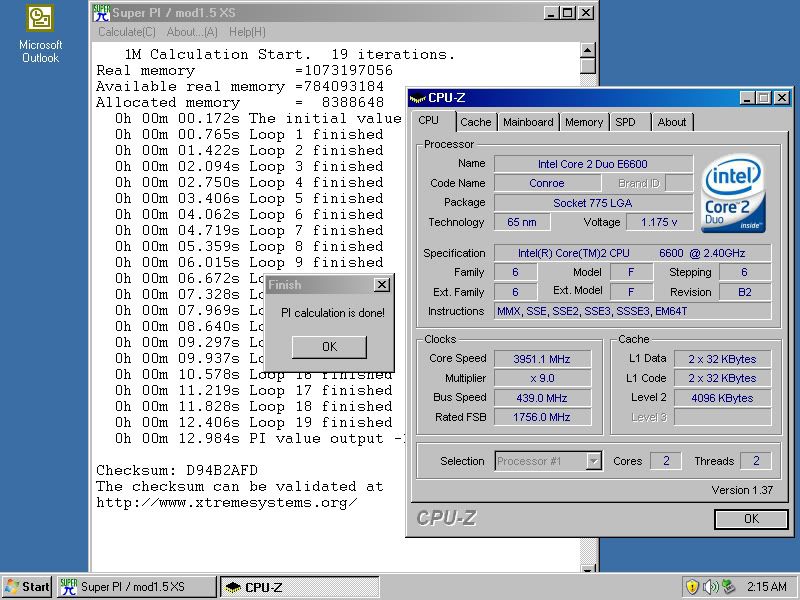Click the taskbar clock 2:15 AM
This screenshot has height=600, width=800.
point(767,587)
